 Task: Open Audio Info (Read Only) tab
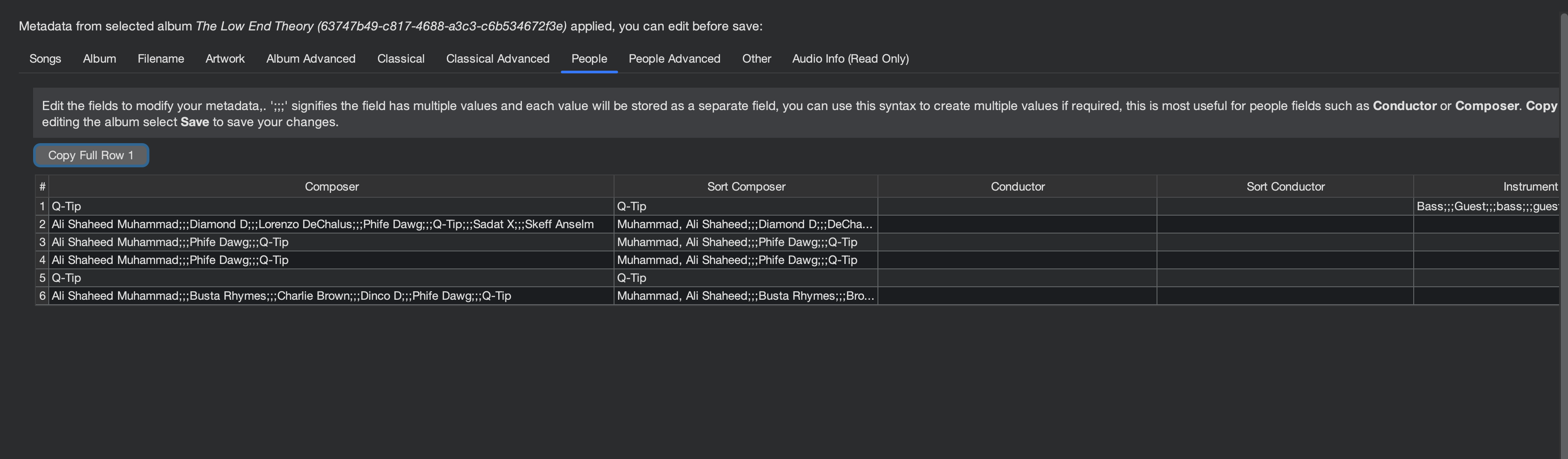pyautogui.click(x=850, y=59)
